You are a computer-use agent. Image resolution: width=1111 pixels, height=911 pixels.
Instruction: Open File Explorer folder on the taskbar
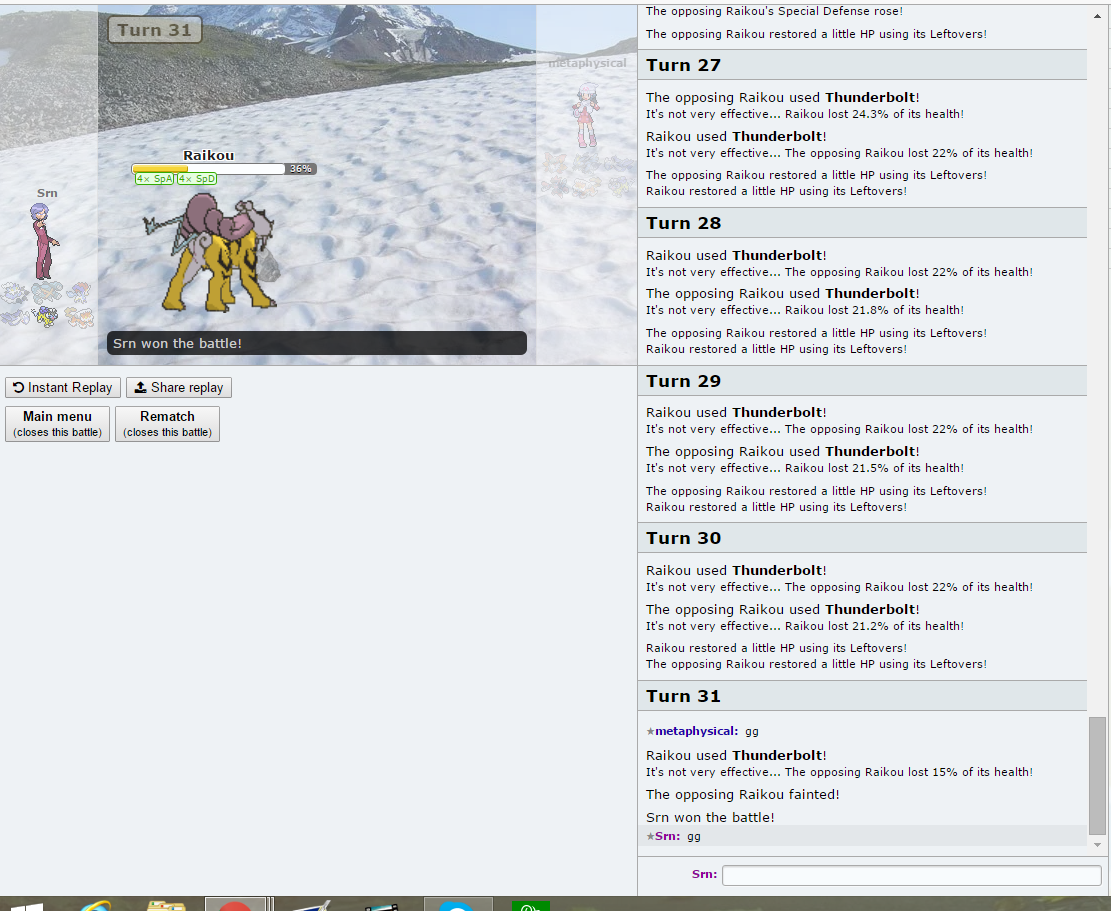click(166, 905)
